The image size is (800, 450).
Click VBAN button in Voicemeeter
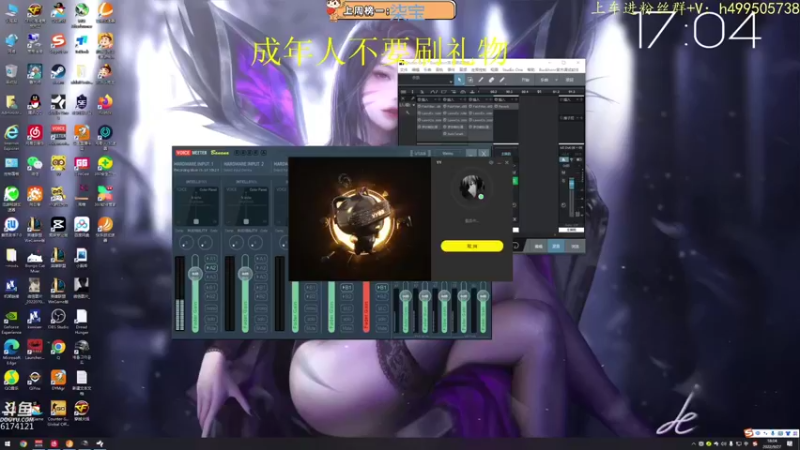(x=420, y=153)
